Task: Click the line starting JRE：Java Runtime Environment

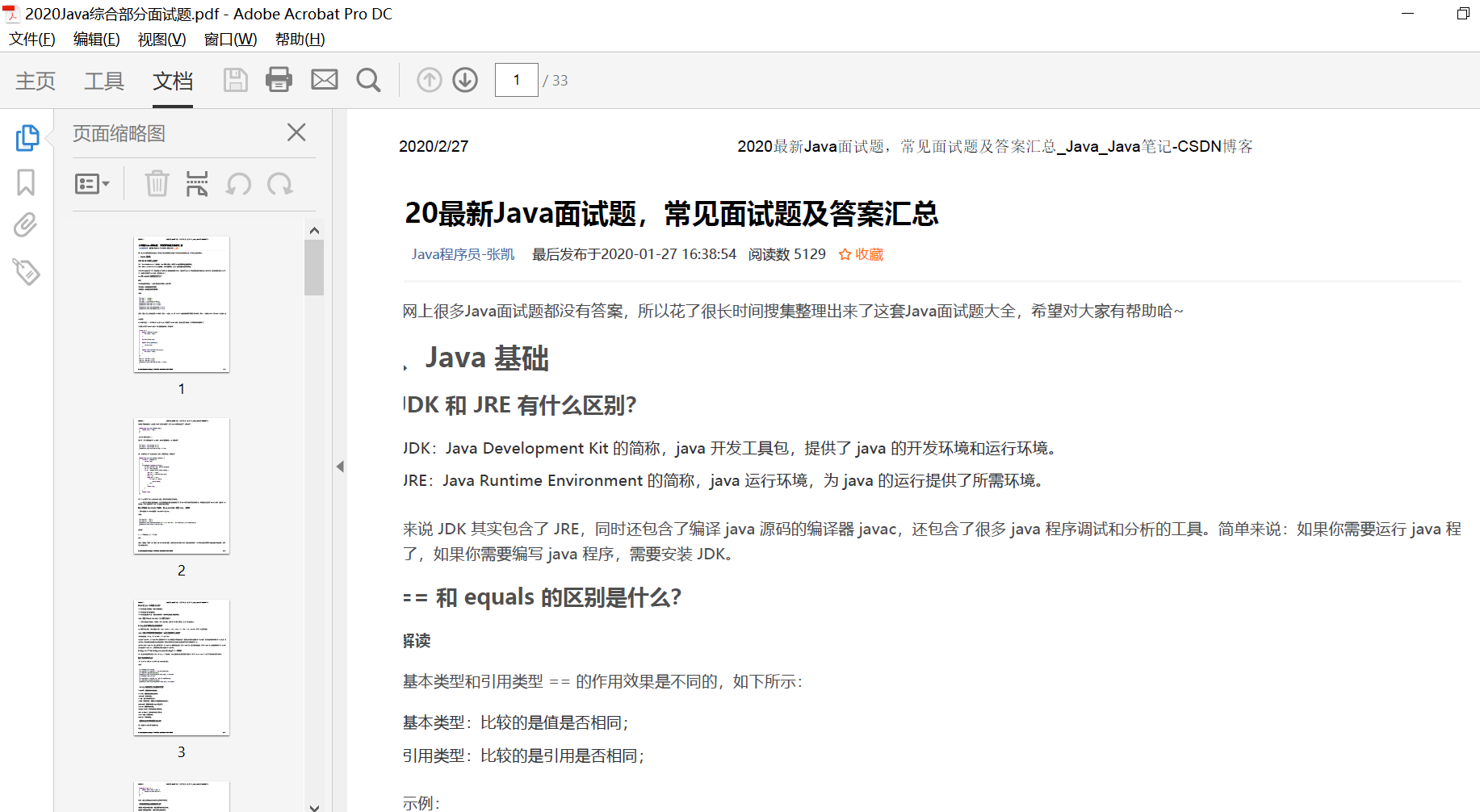Action: coord(726,481)
